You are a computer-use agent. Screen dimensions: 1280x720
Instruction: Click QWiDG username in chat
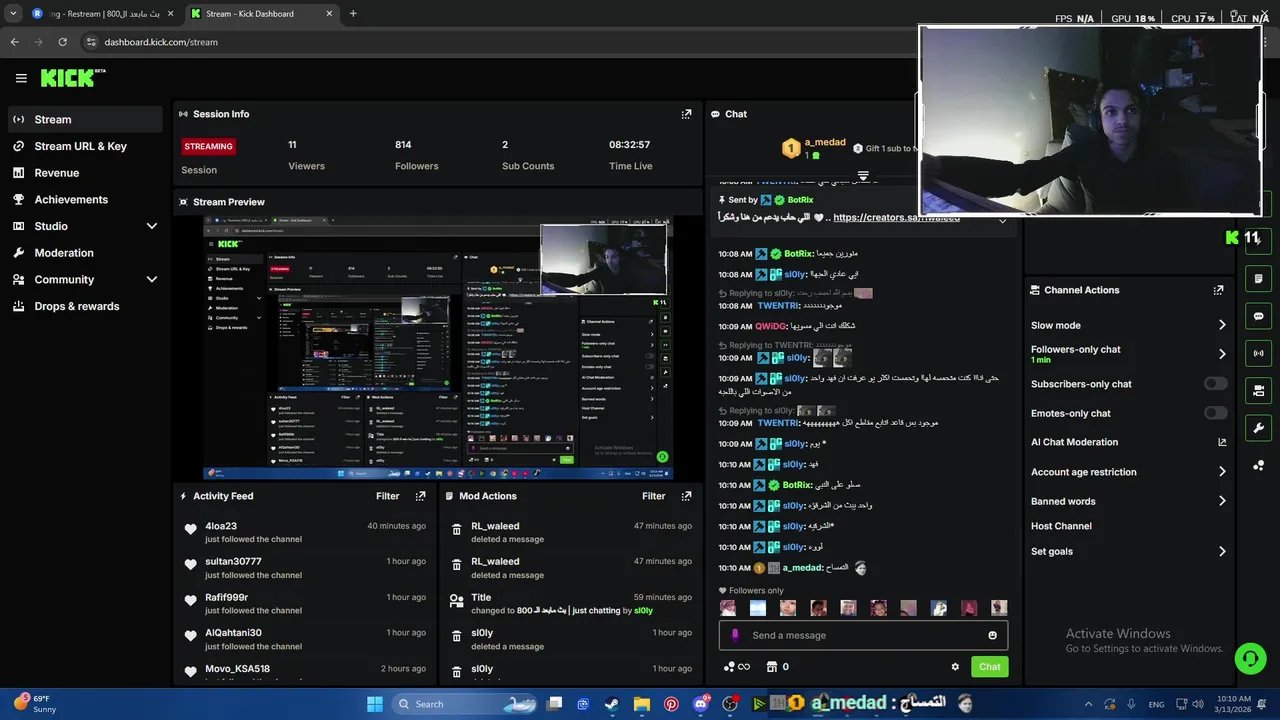[770, 326]
